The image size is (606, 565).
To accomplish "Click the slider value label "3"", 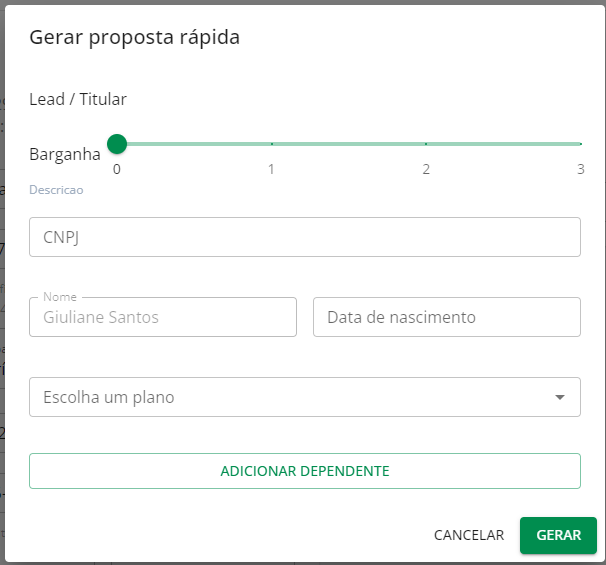I will (x=580, y=169).
